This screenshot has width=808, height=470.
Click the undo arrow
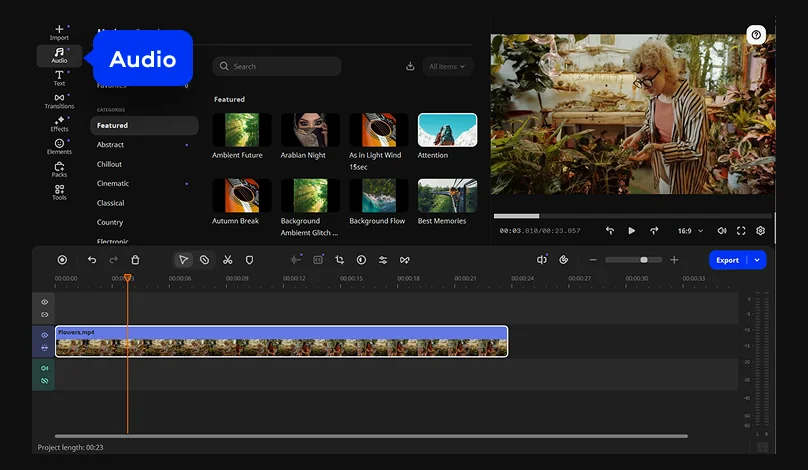pos(92,260)
